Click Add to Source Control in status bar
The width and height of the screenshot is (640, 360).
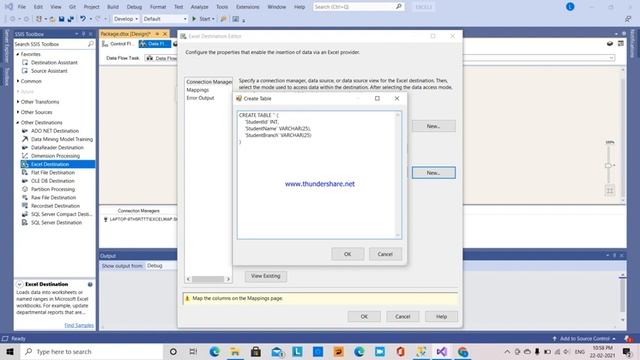(x=584, y=338)
